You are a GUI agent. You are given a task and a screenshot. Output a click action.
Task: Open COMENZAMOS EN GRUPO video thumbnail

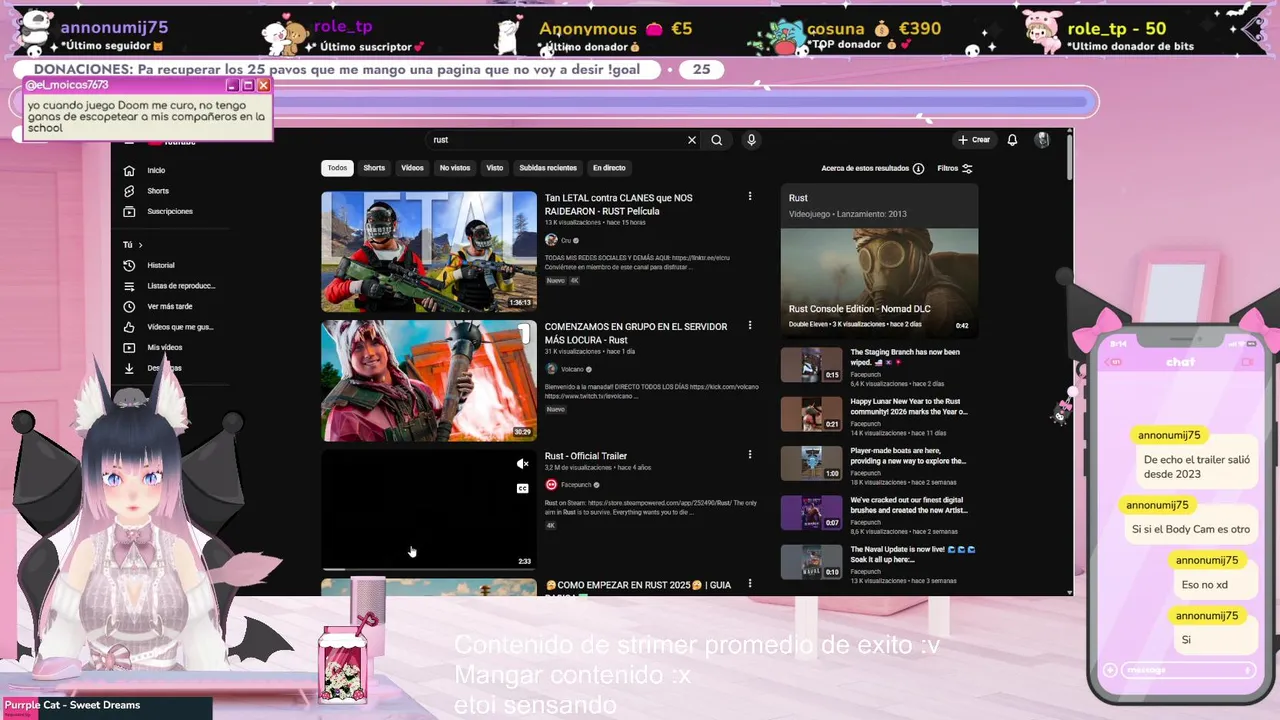(x=429, y=381)
